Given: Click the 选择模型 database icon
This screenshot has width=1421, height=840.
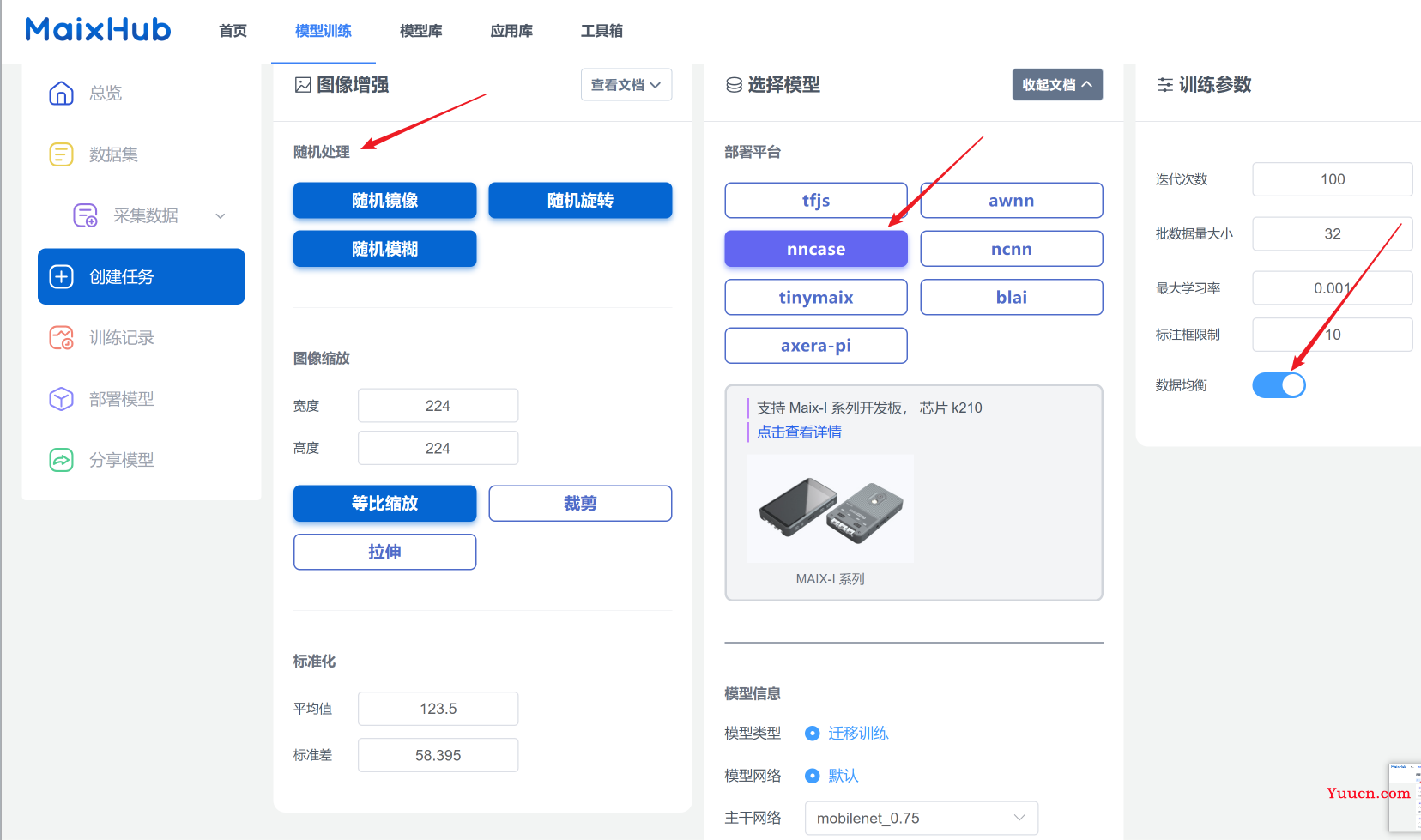Looking at the screenshot, I should pyautogui.click(x=734, y=85).
